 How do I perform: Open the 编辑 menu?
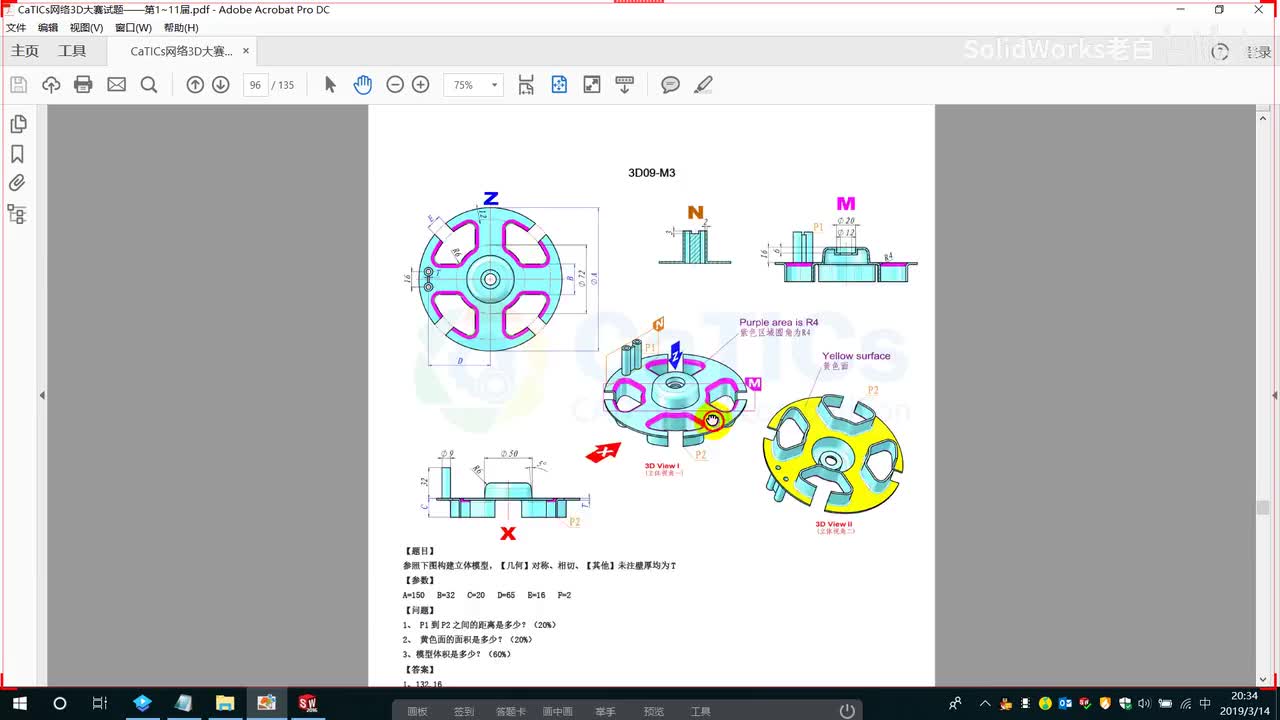(x=48, y=28)
